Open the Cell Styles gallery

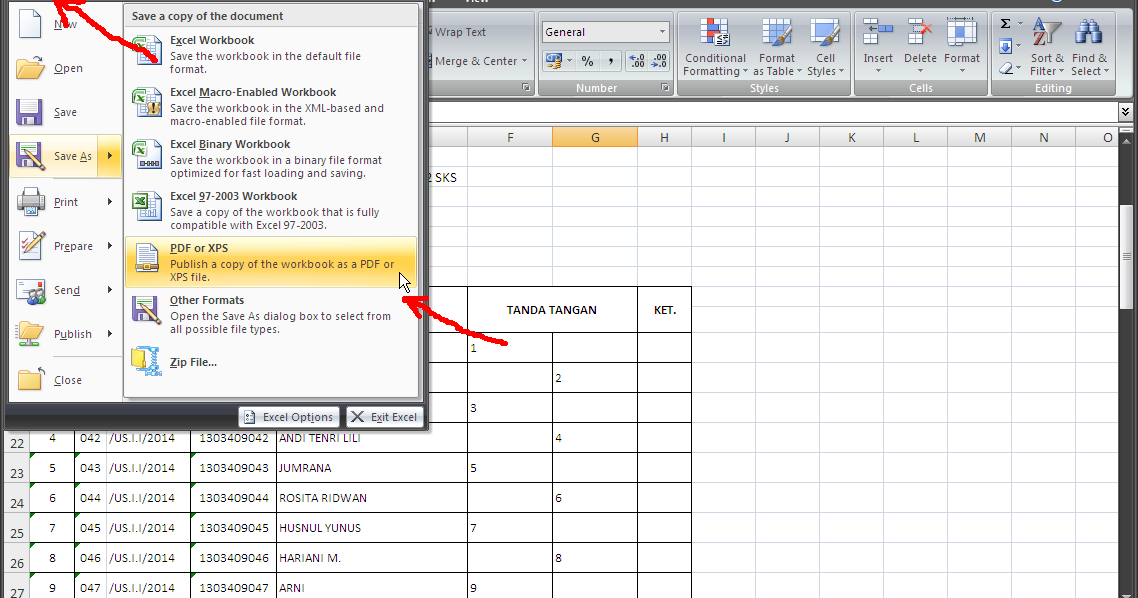[825, 49]
